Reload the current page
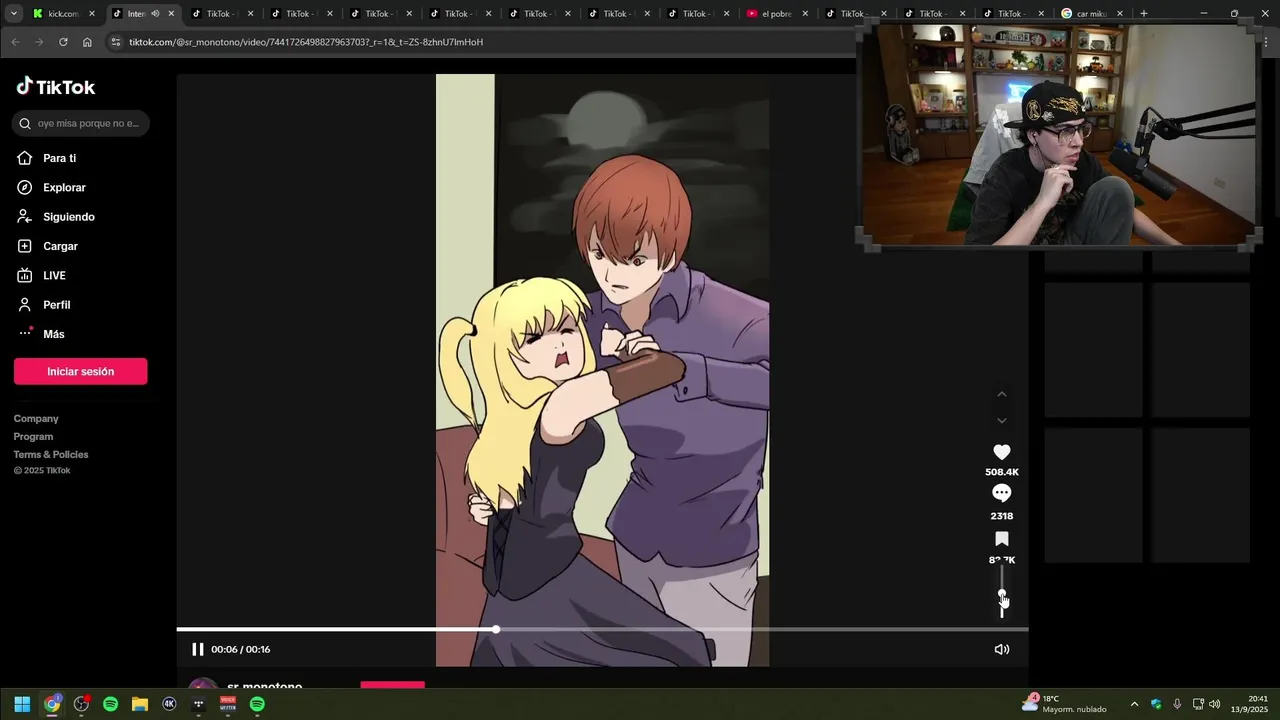Viewport: 1280px width, 720px height. click(x=63, y=42)
